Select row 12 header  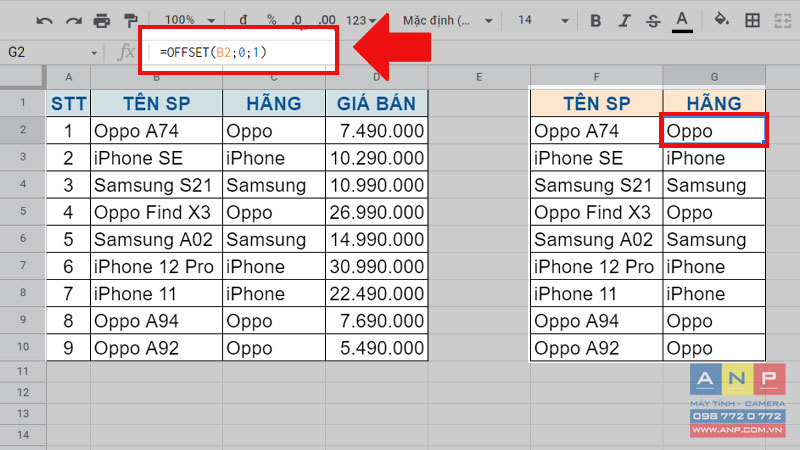click(23, 392)
